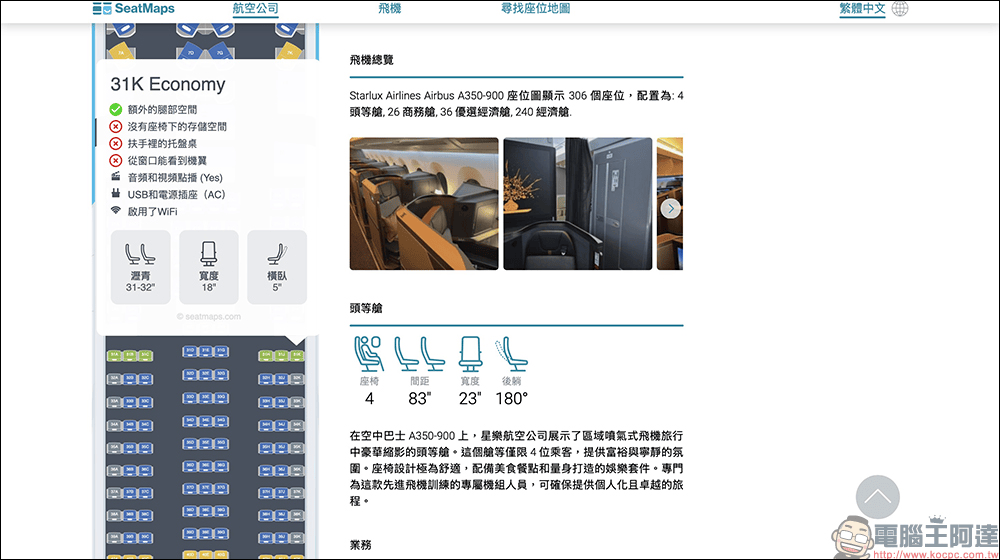The height and width of the screenshot is (560, 1000).
Task: Select seat 36D in the center block
Action: click(x=190, y=466)
